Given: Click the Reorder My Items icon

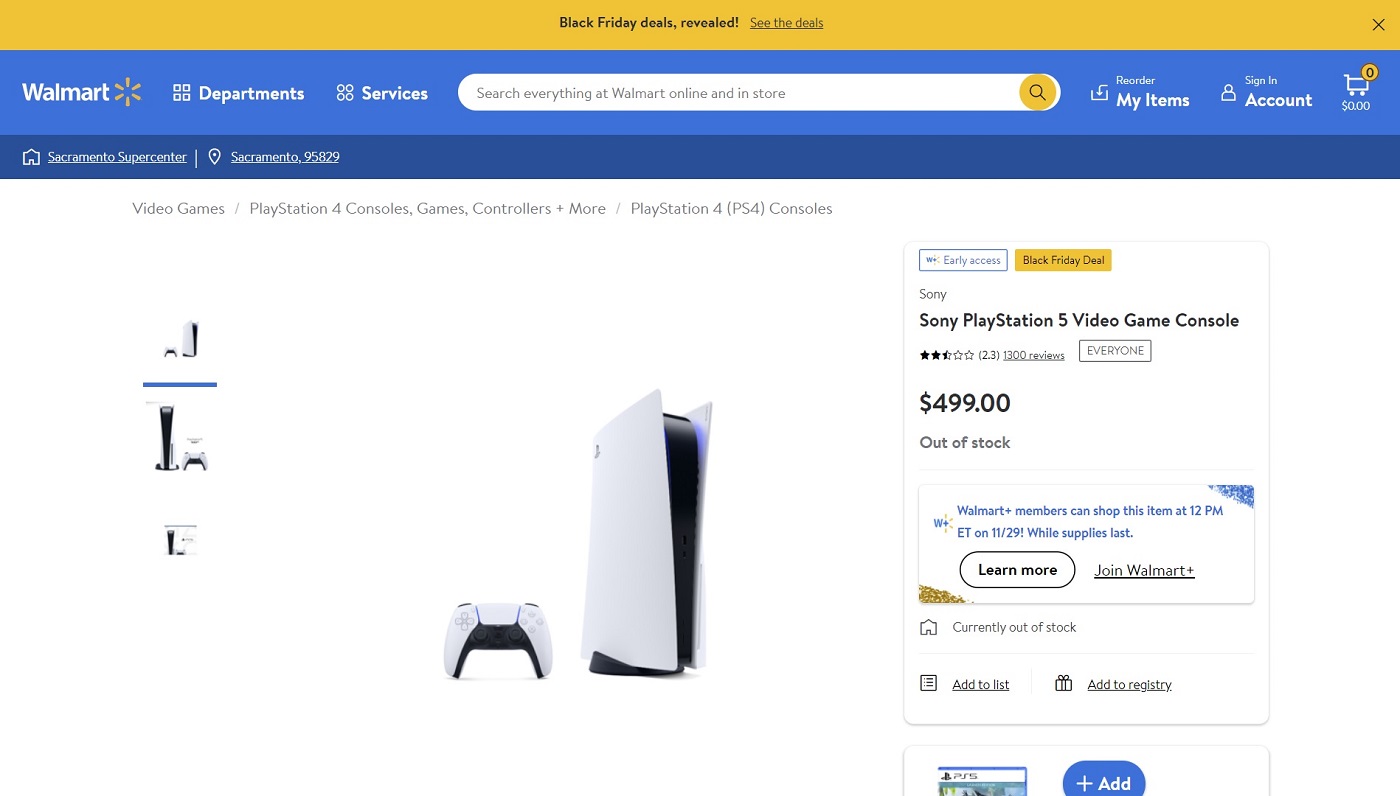Looking at the screenshot, I should click(1099, 93).
